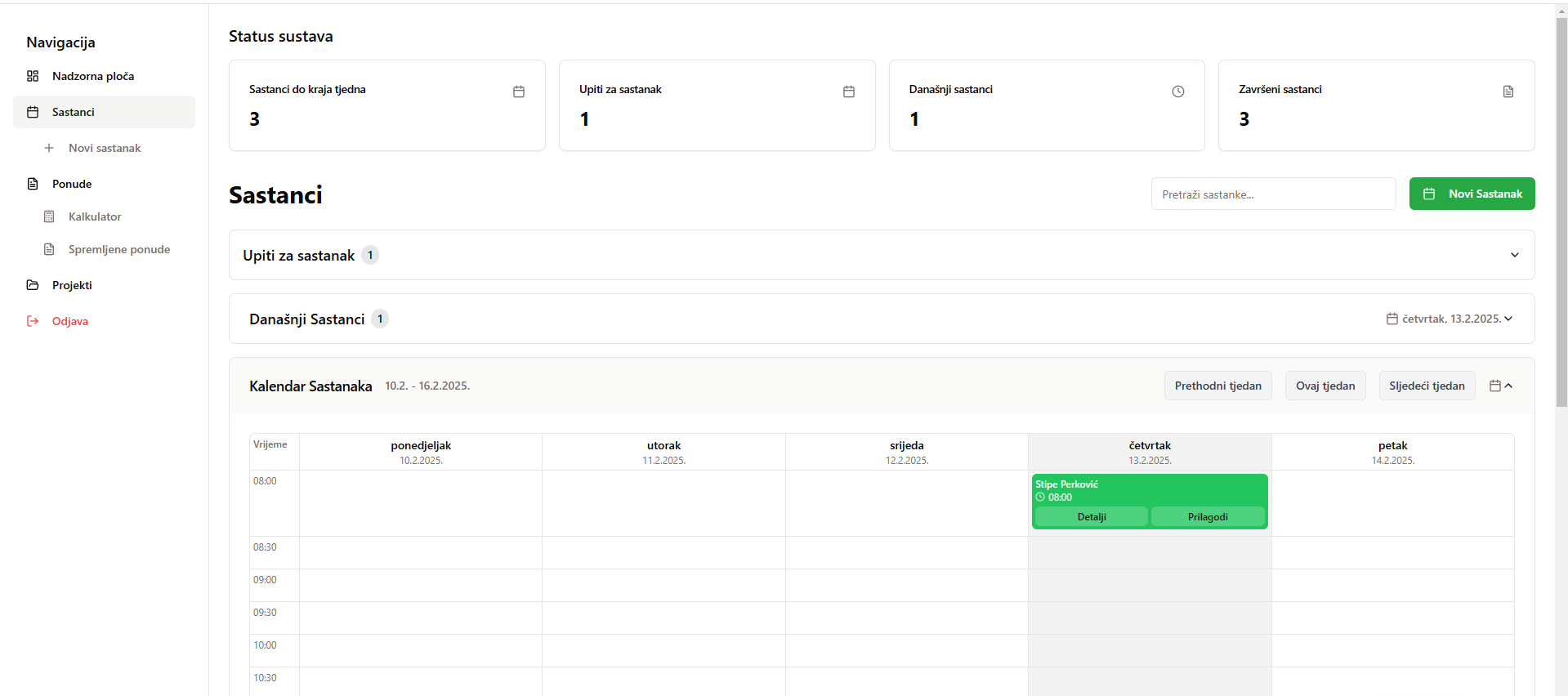Viewport: 1568px width, 696px height.
Task: Click calendar icon on Upiti za sastanak card
Action: pyautogui.click(x=849, y=91)
